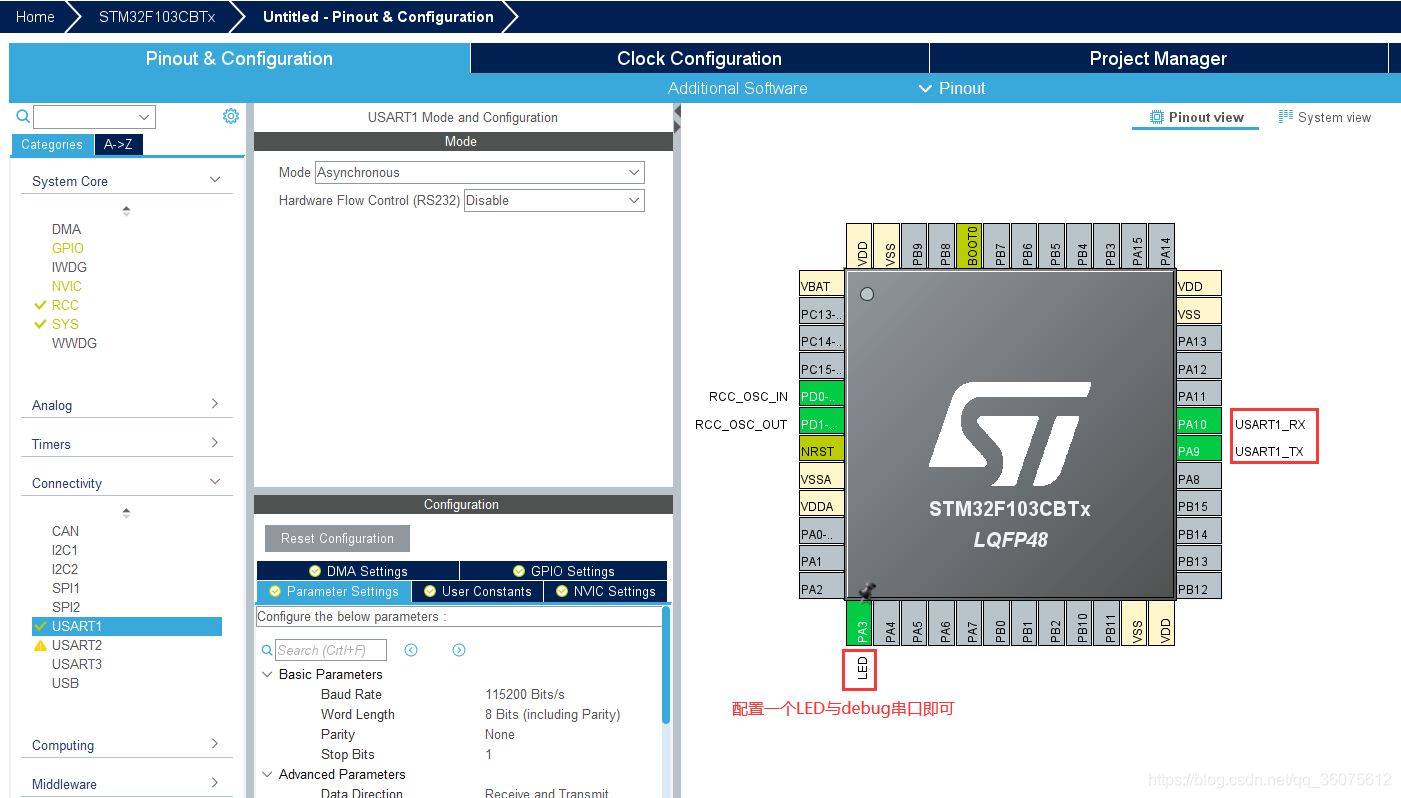Navigate back using the Home breadcrumb

tap(34, 16)
